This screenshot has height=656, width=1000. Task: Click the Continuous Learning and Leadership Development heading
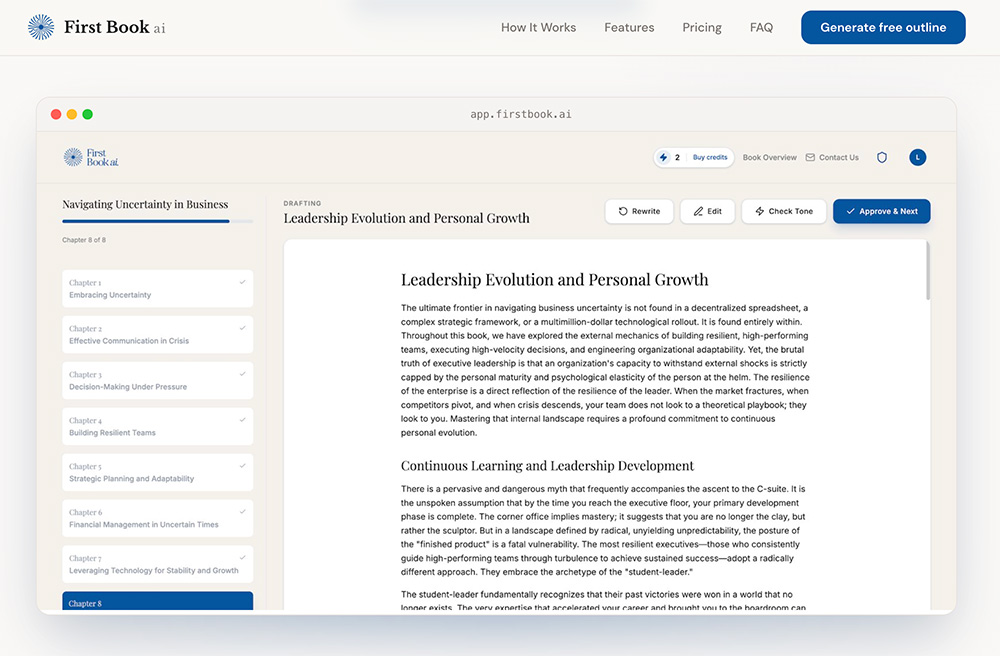tap(547, 466)
